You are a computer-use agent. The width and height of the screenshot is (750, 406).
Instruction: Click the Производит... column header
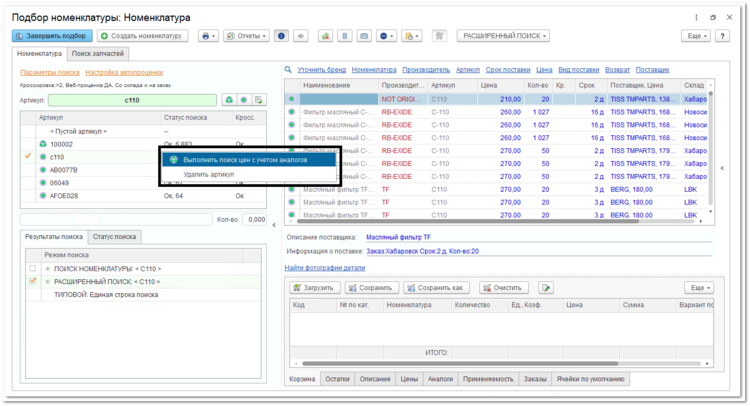(x=403, y=85)
